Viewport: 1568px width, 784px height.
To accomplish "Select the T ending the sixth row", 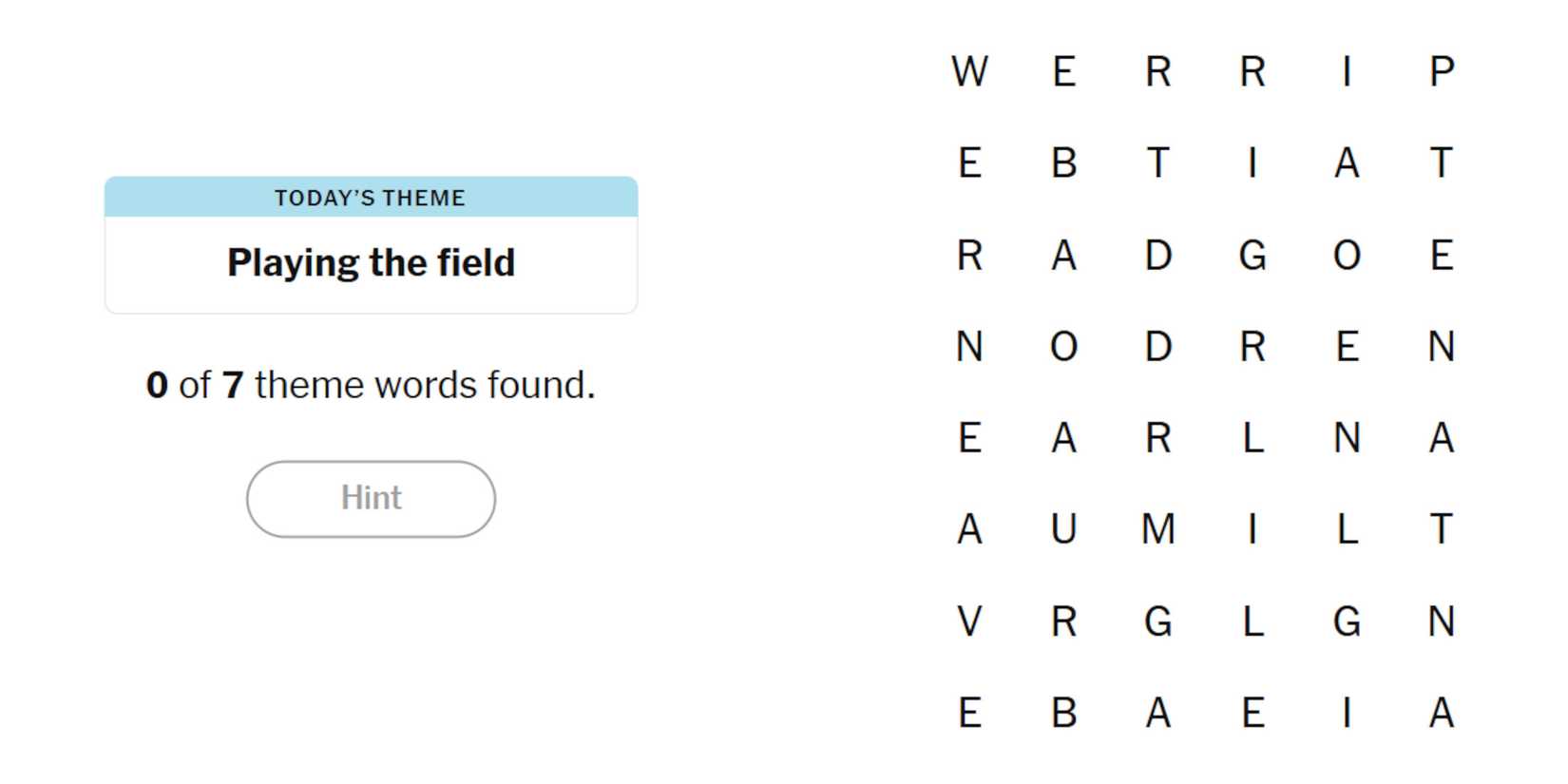I will point(1441,530).
